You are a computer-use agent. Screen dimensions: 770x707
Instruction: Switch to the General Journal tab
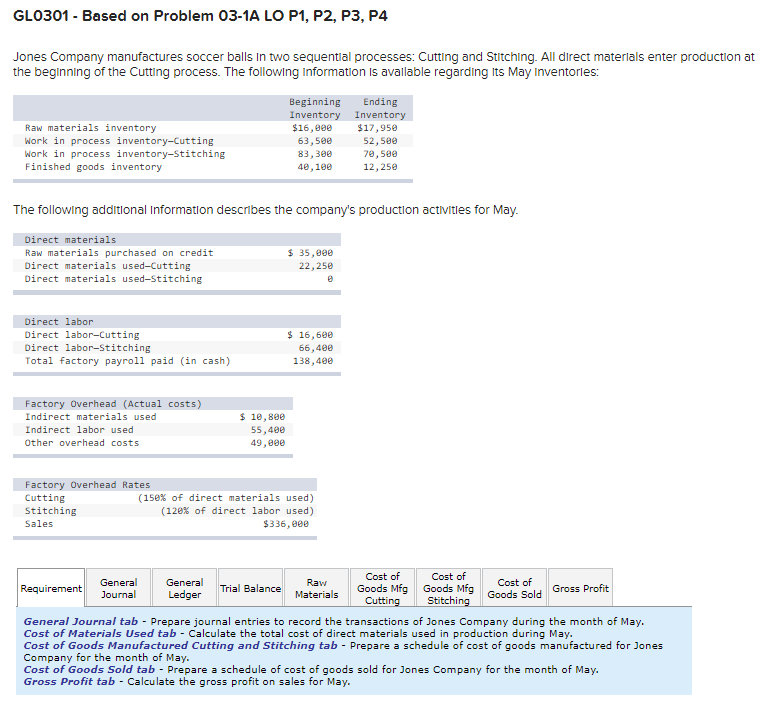coord(118,588)
